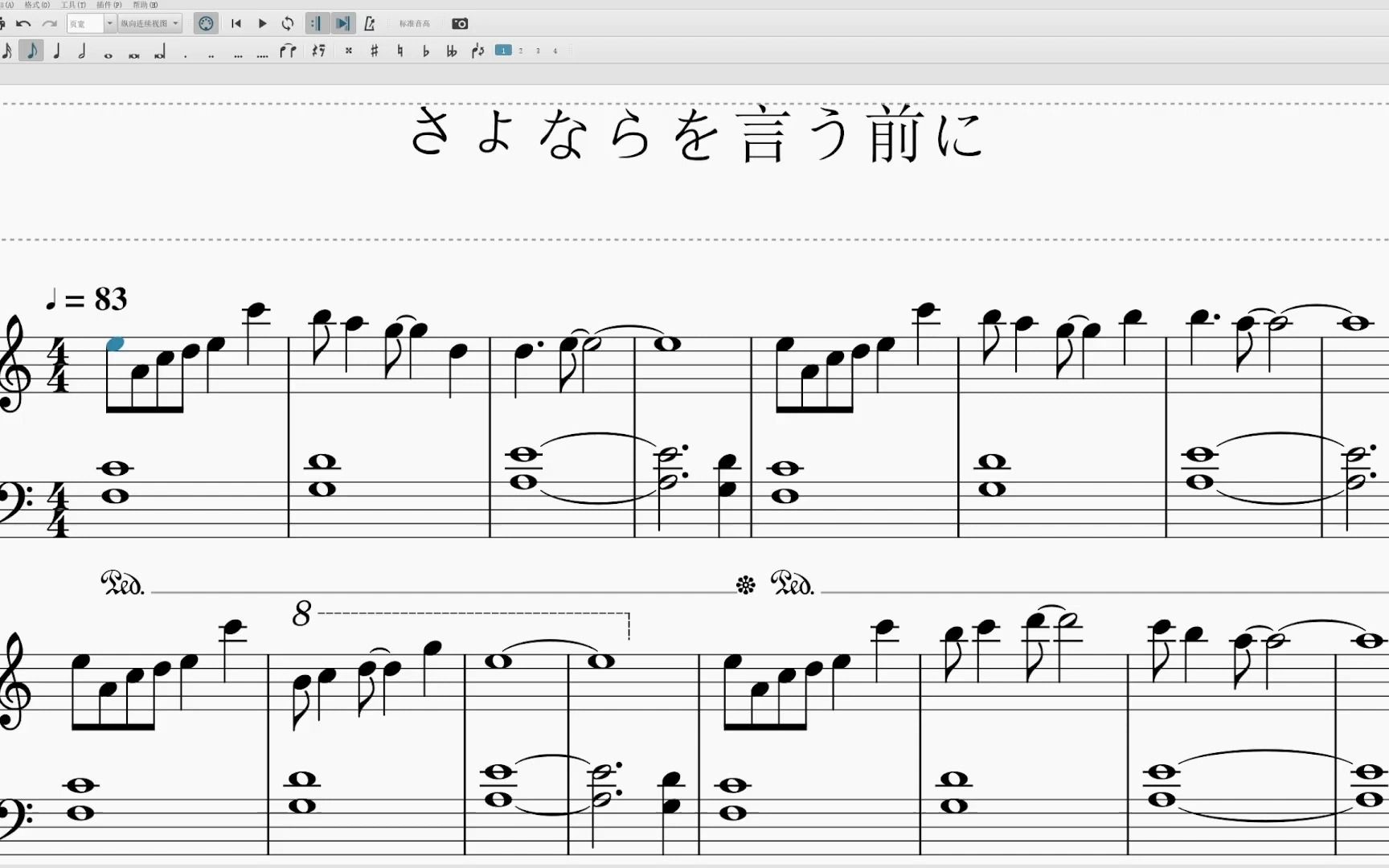The width and height of the screenshot is (1389, 868).
Task: Open the 插件 (Plugins) menu
Action: (x=109, y=5)
